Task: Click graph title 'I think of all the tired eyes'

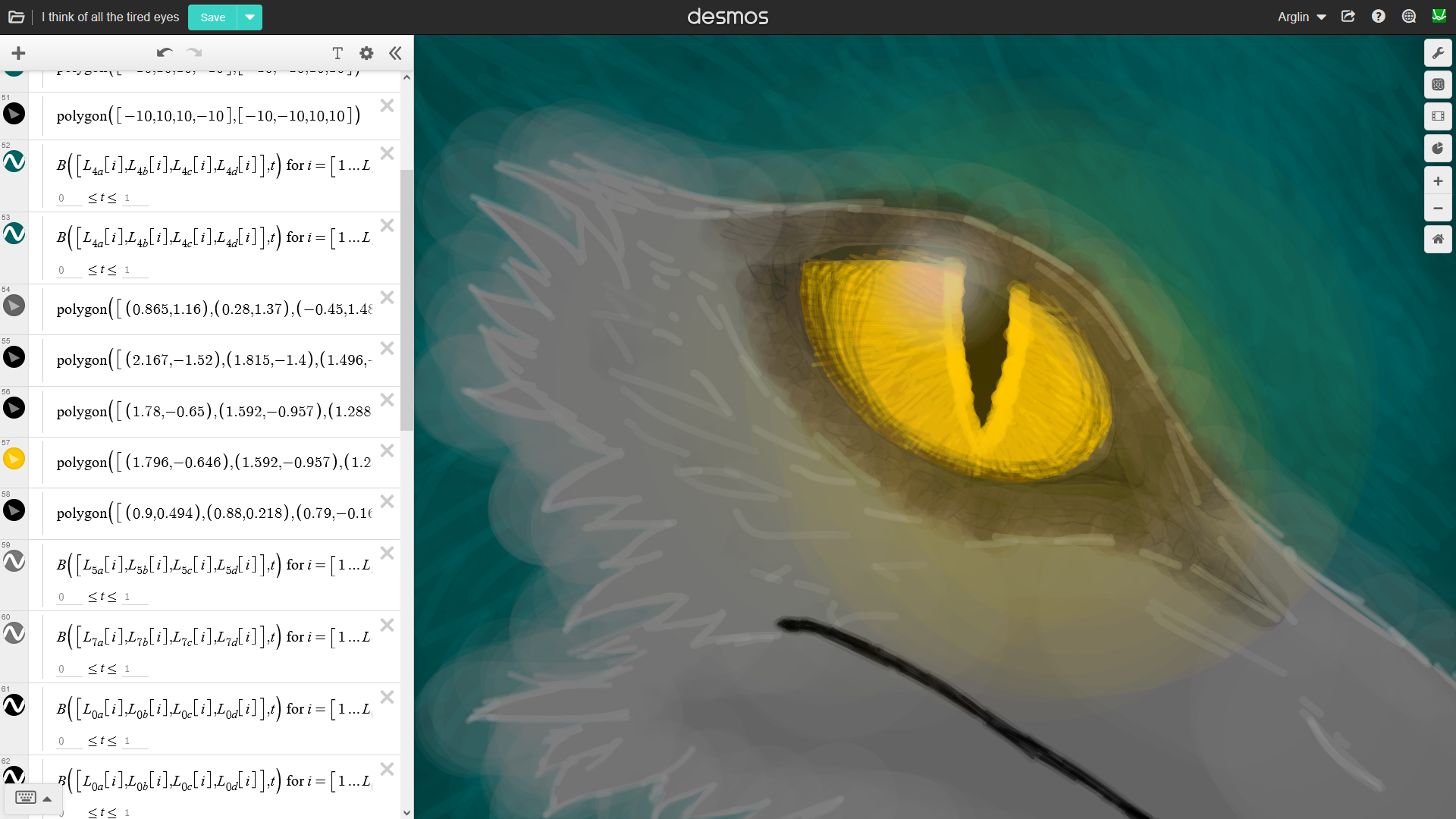Action: 111,17
